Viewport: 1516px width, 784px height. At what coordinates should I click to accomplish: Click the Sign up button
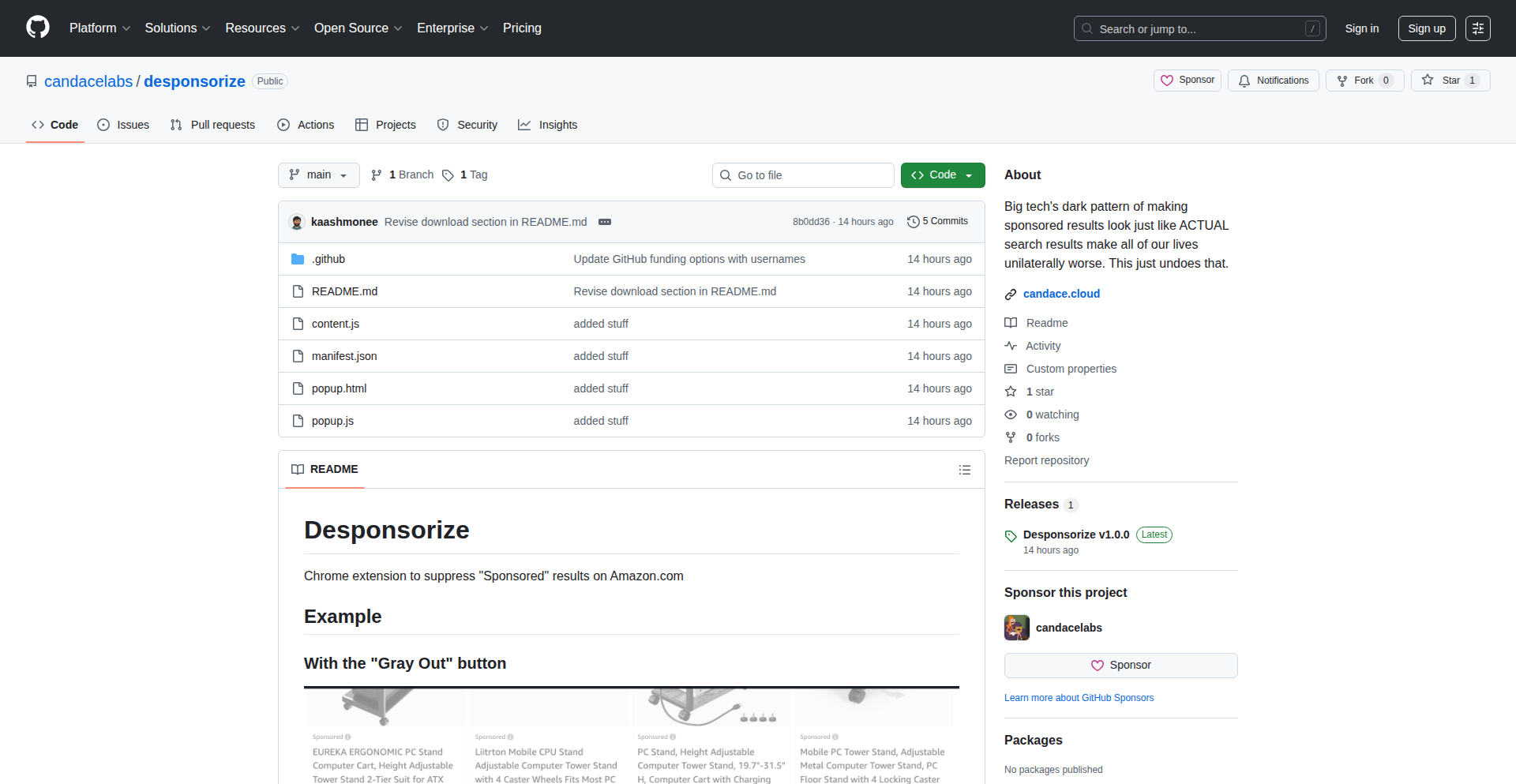click(1427, 28)
